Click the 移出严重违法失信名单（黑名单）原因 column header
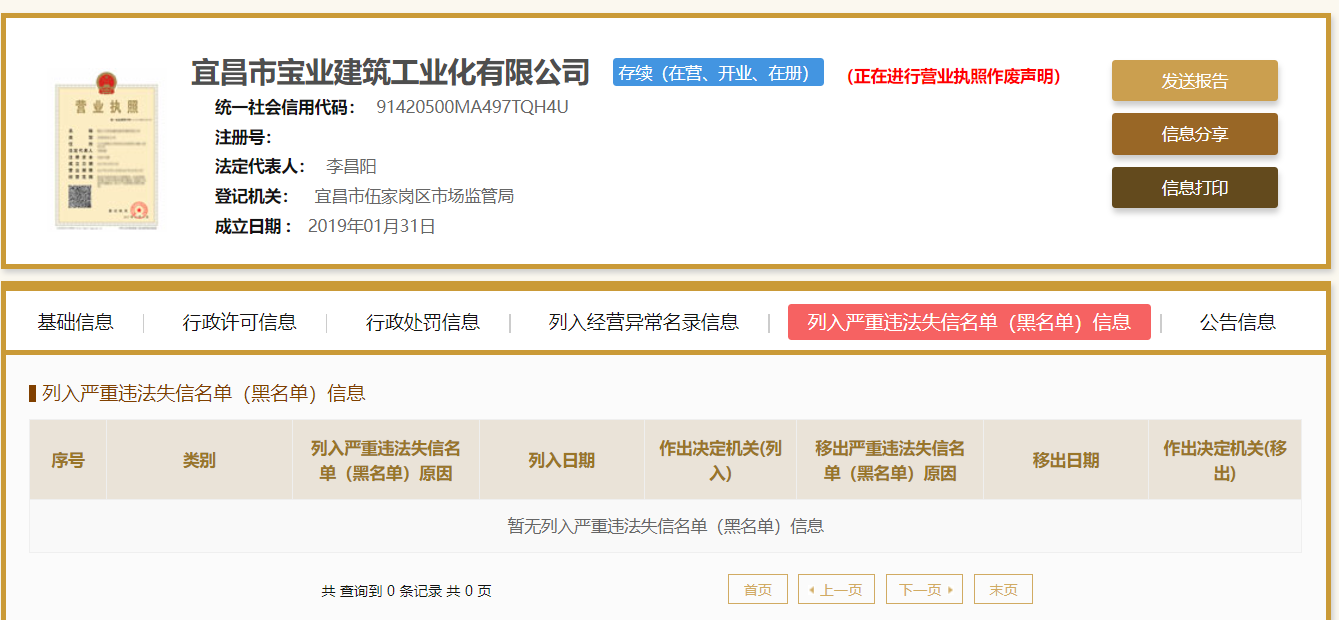Viewport: 1339px width, 620px height. pos(890,460)
